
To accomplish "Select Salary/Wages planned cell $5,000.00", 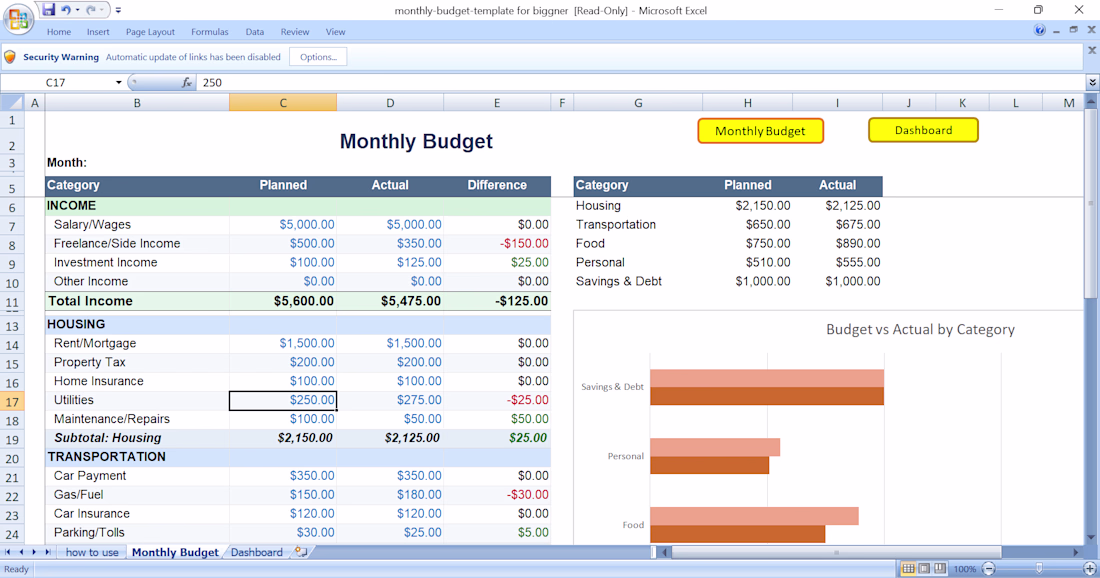I will coord(283,224).
